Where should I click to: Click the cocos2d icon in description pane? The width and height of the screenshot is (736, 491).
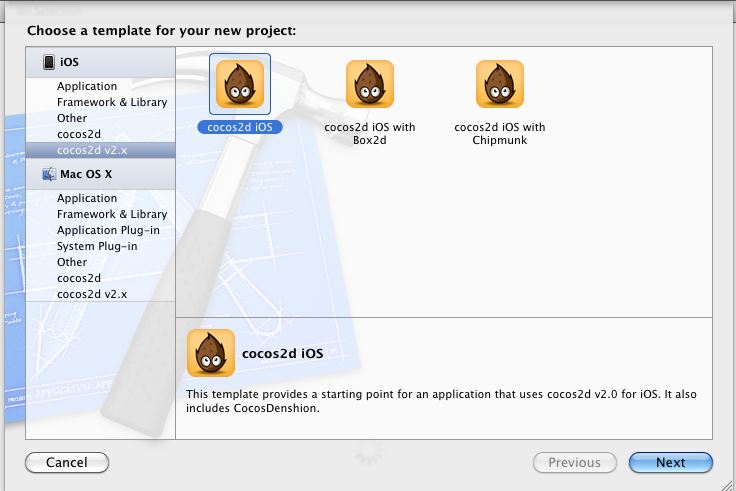point(211,353)
